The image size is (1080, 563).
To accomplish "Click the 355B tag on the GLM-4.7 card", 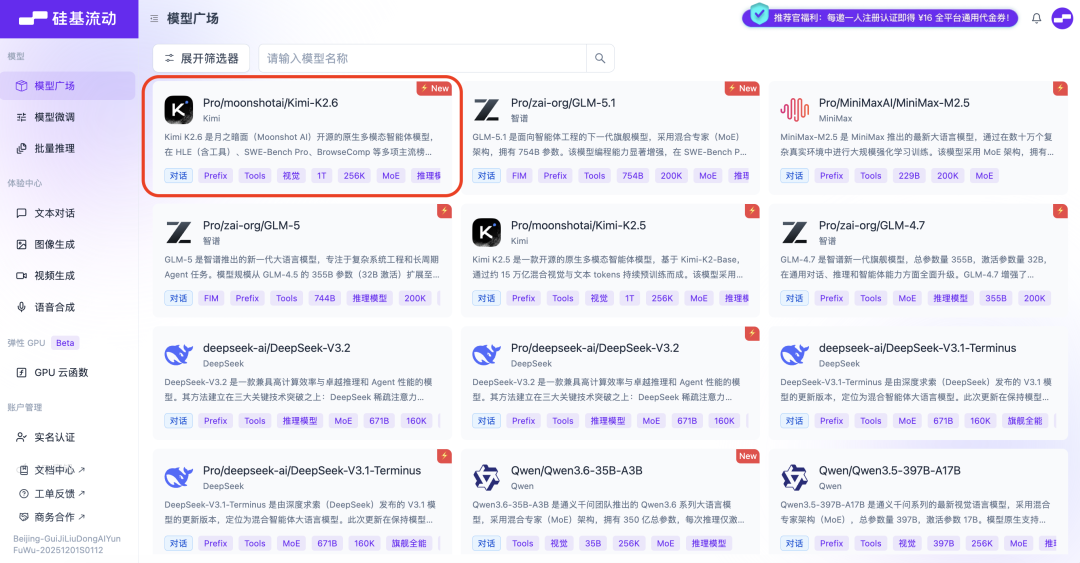I will click(996, 298).
